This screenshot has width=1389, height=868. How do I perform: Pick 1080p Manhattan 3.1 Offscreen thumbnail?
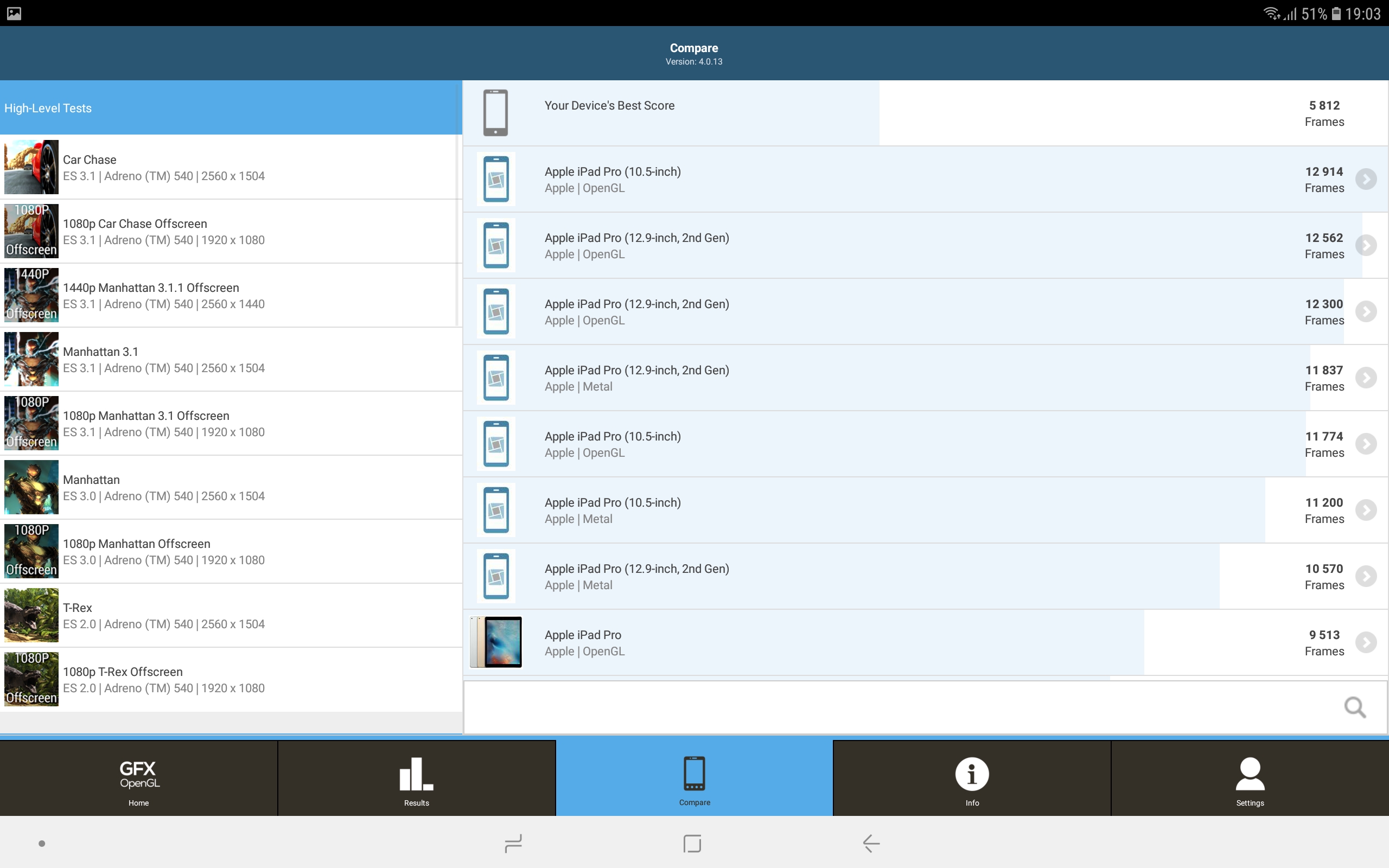(31, 423)
